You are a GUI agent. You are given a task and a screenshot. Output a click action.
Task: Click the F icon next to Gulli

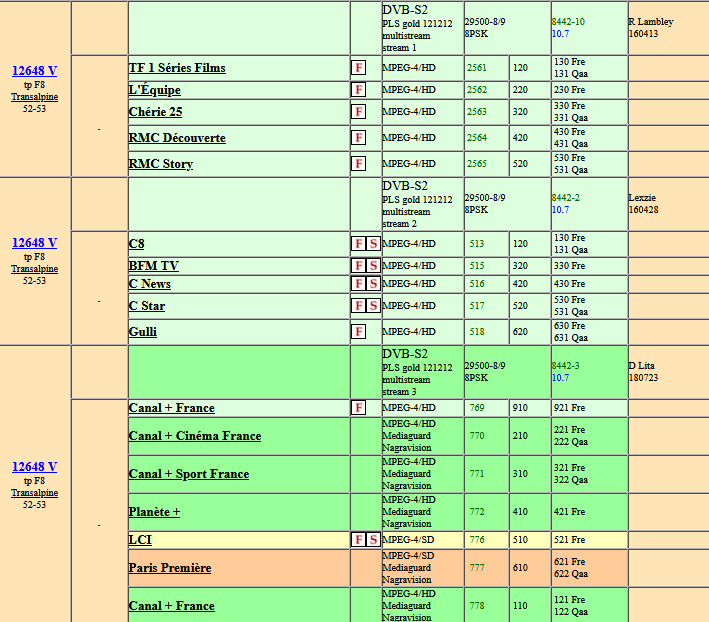[x=359, y=332]
